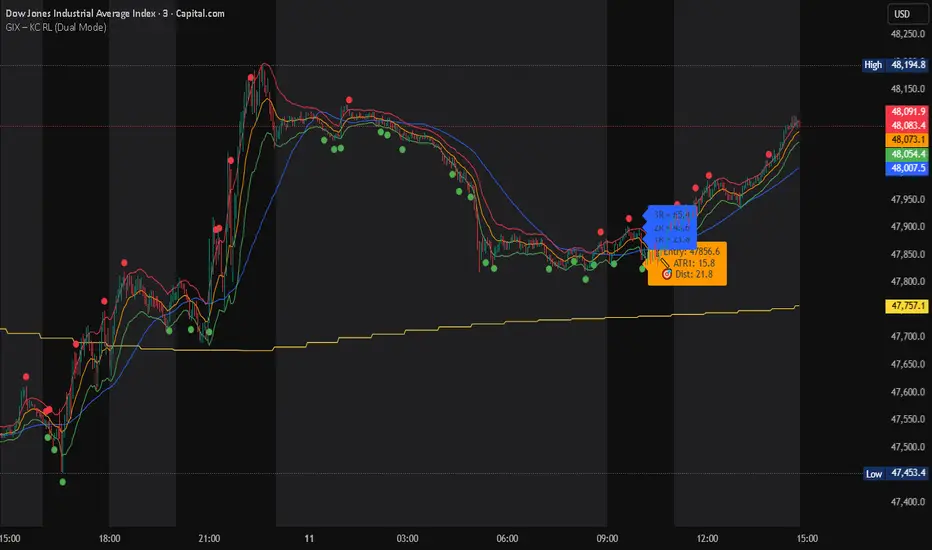The image size is (932, 550).
Task: Click the 47,400.0 price axis label
Action: (908, 502)
